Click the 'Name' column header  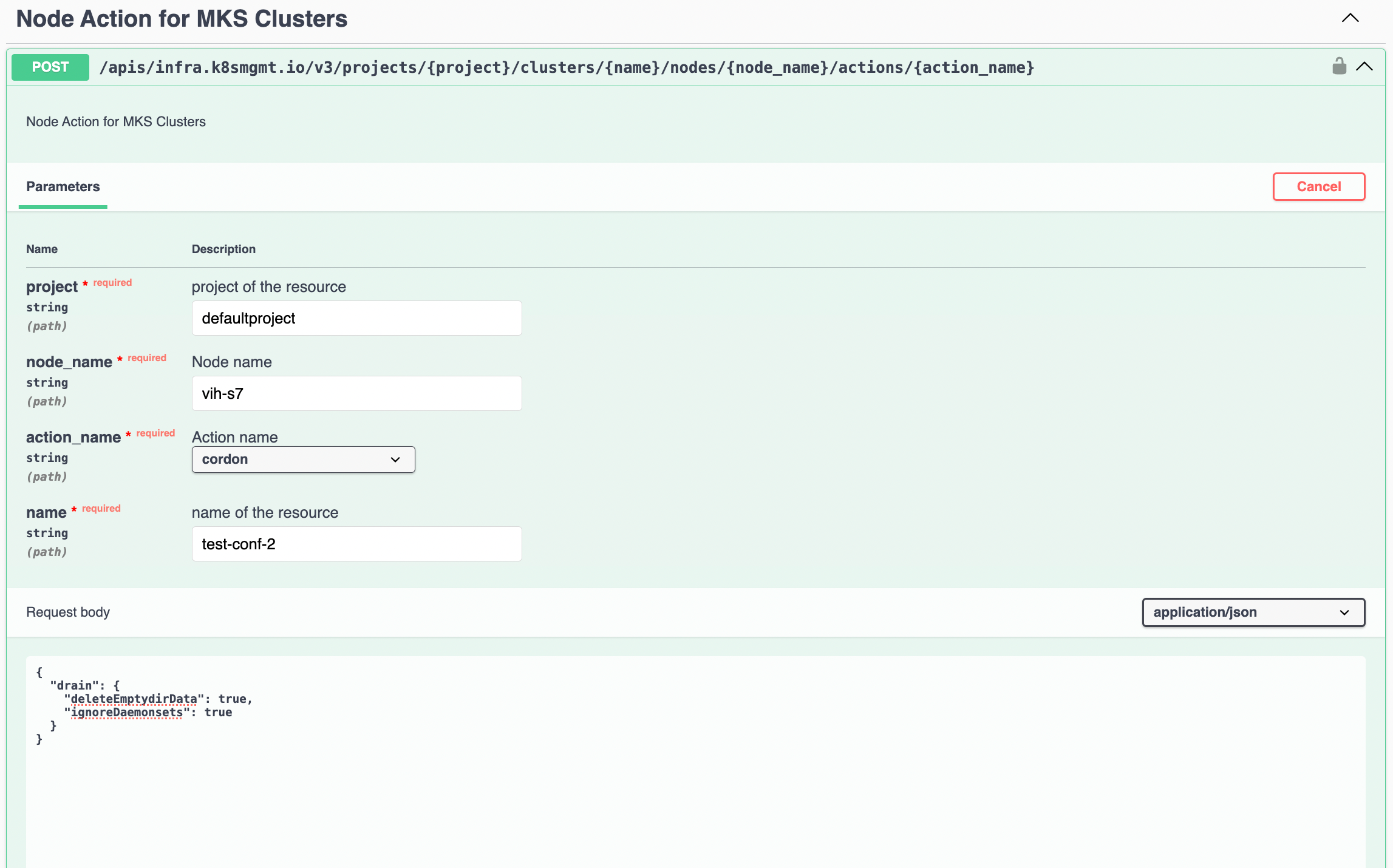pyautogui.click(x=42, y=249)
